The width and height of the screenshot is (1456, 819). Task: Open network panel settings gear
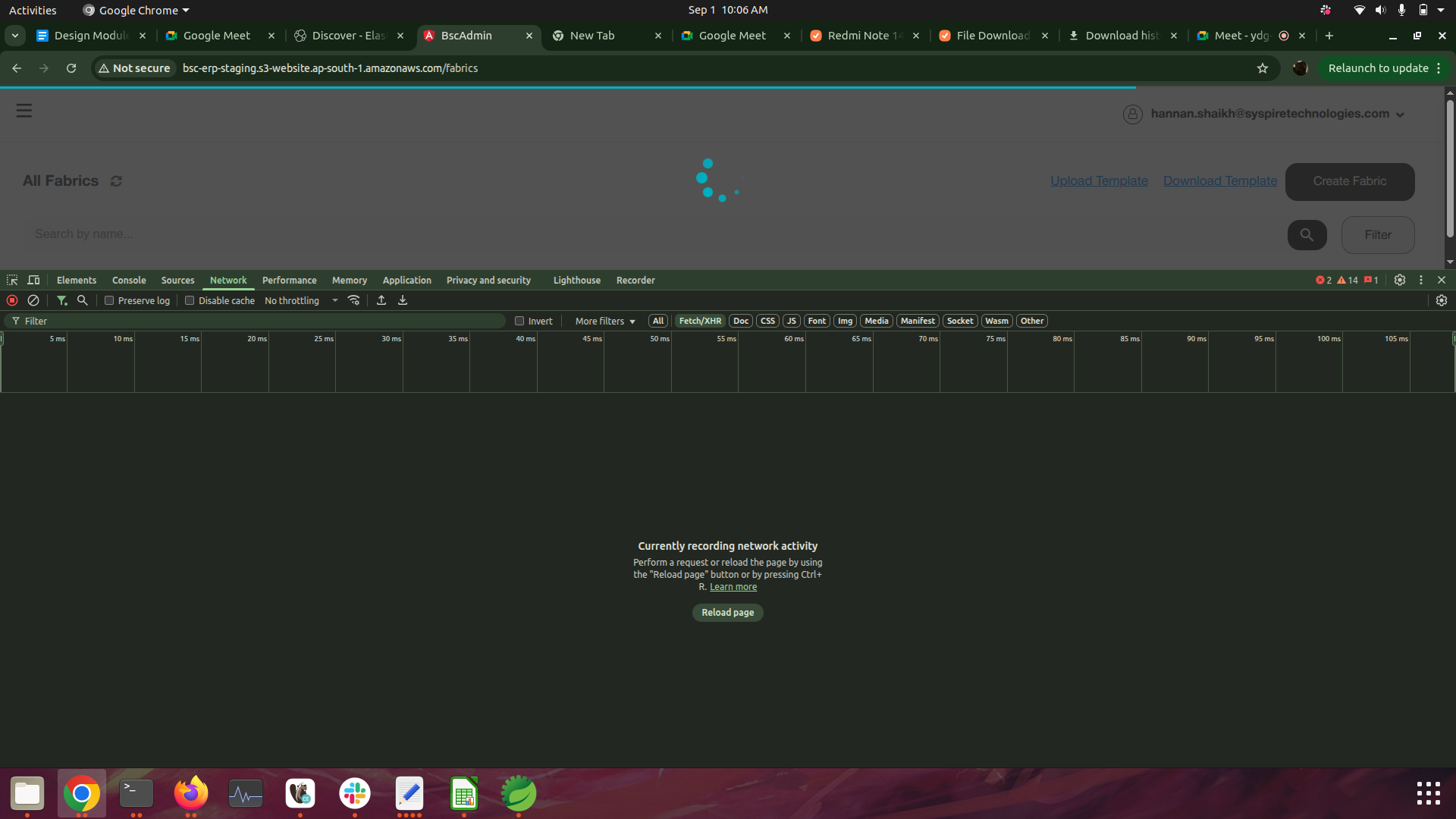point(1442,300)
